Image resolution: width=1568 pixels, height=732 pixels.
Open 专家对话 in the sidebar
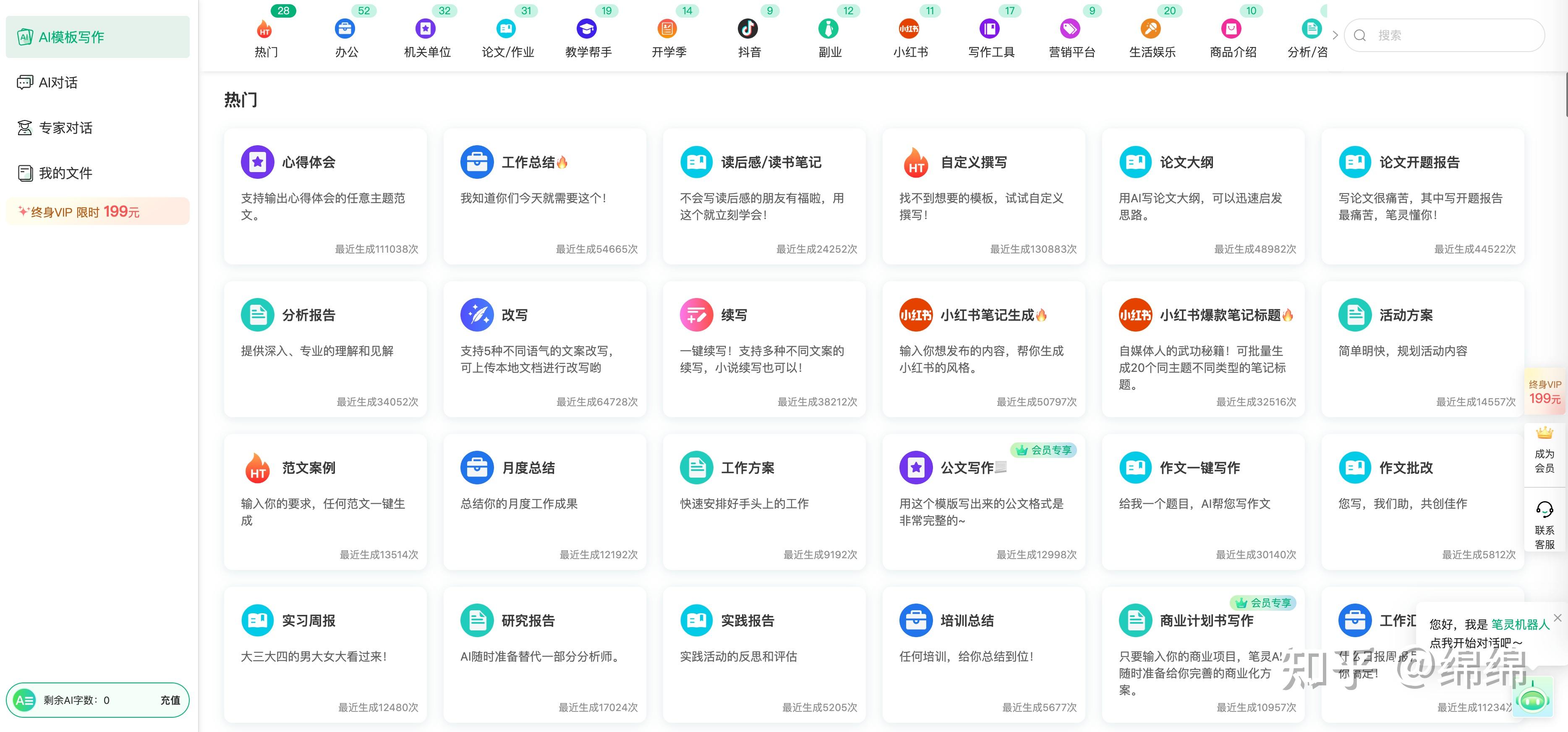tap(97, 128)
